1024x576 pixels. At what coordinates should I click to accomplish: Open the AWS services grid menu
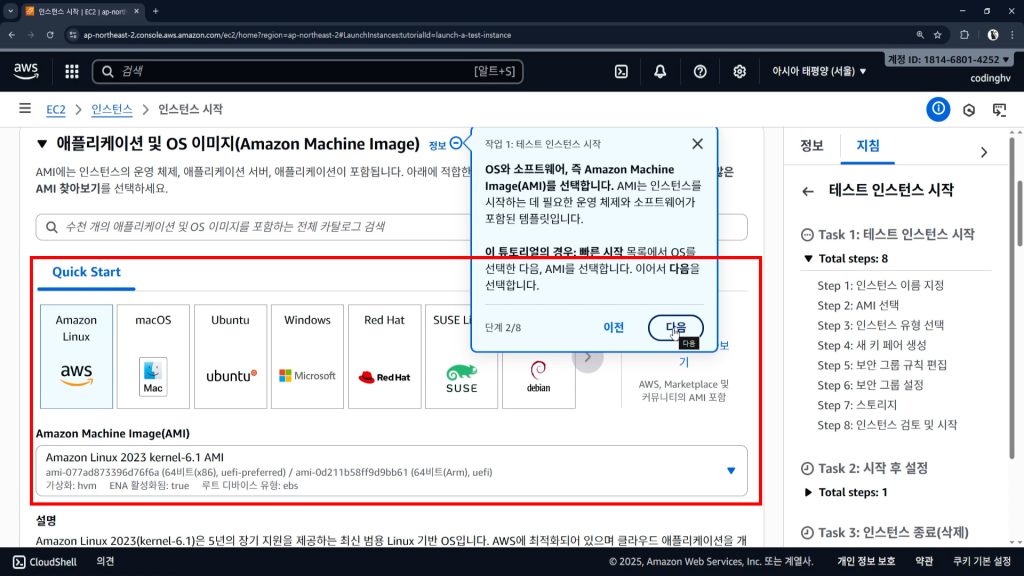(72, 71)
